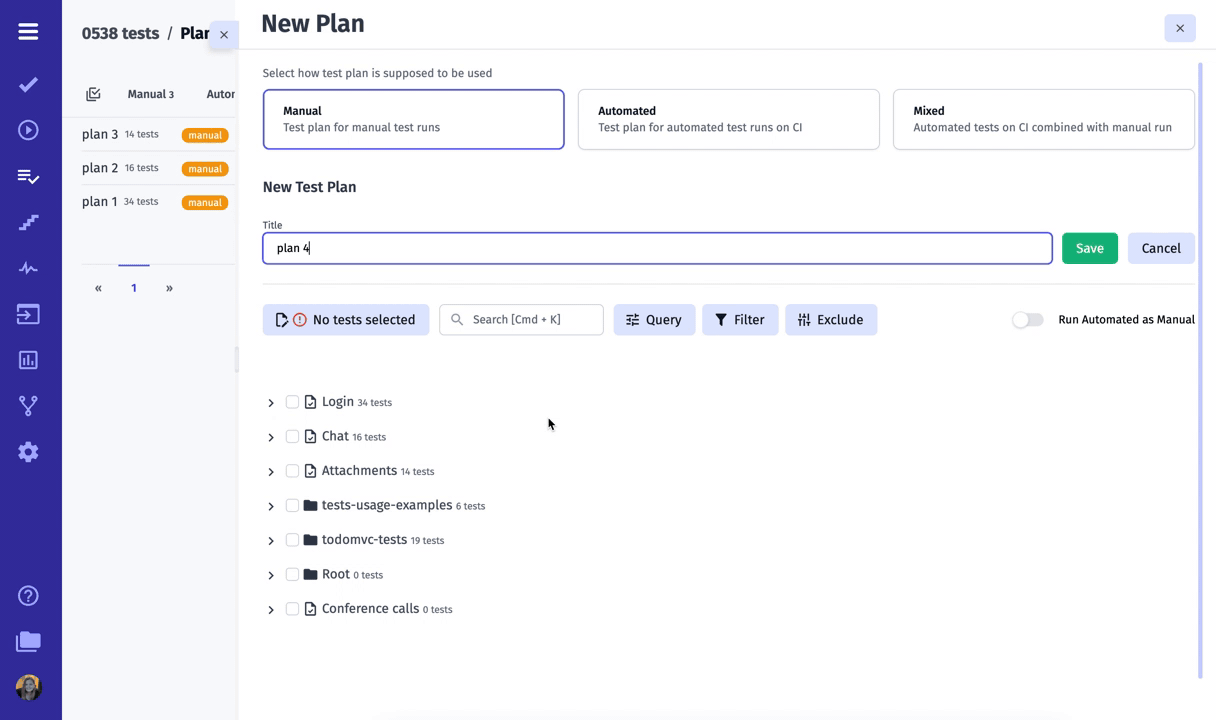Viewport: 1216px width, 720px height.
Task: Open the Plans list-check icon in sidebar
Action: (x=28, y=177)
